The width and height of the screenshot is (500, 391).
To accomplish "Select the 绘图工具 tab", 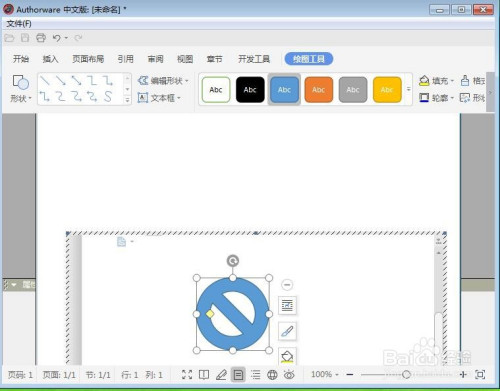I will (x=309, y=59).
